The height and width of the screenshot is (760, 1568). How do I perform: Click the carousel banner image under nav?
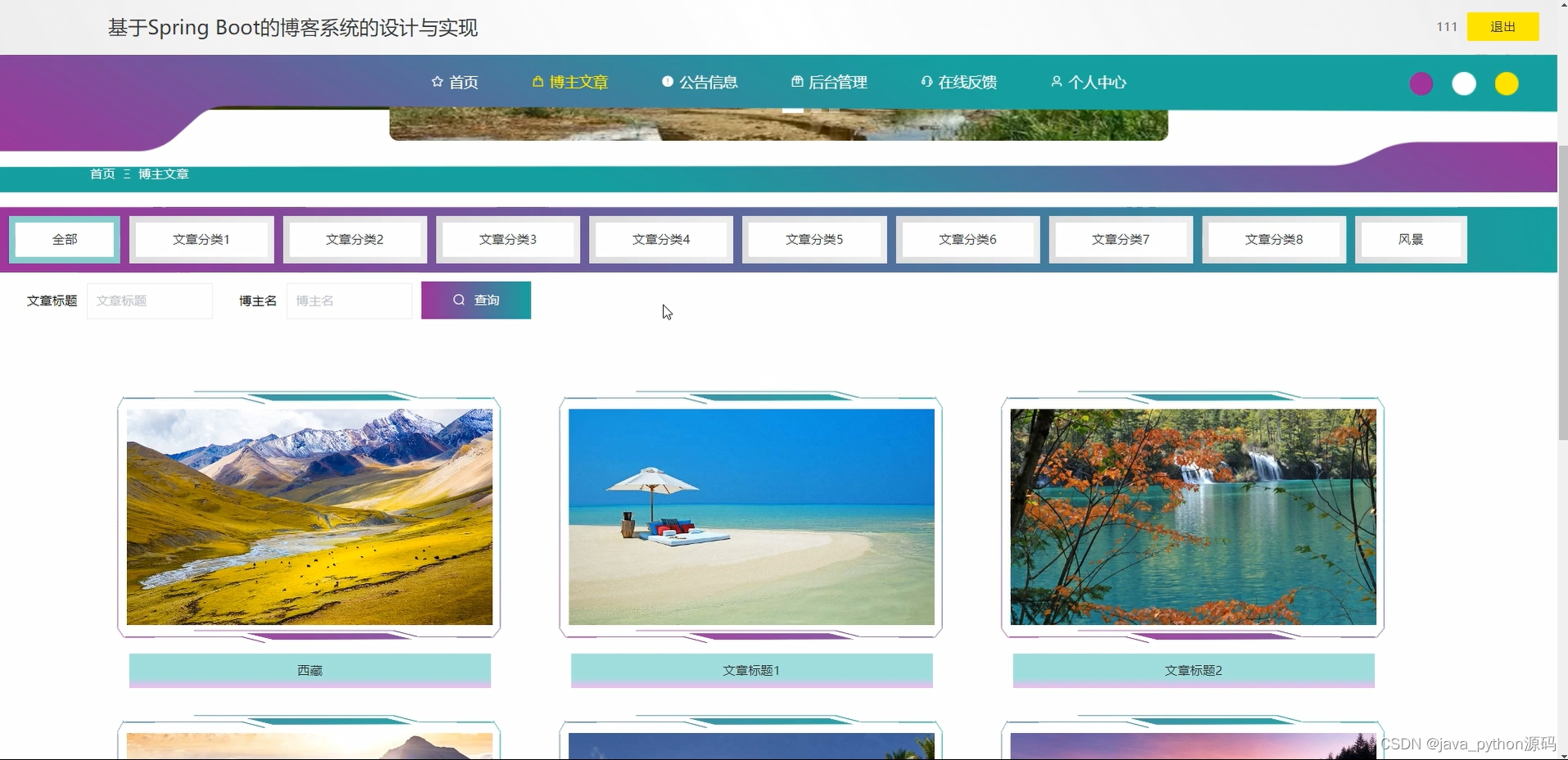point(778,124)
